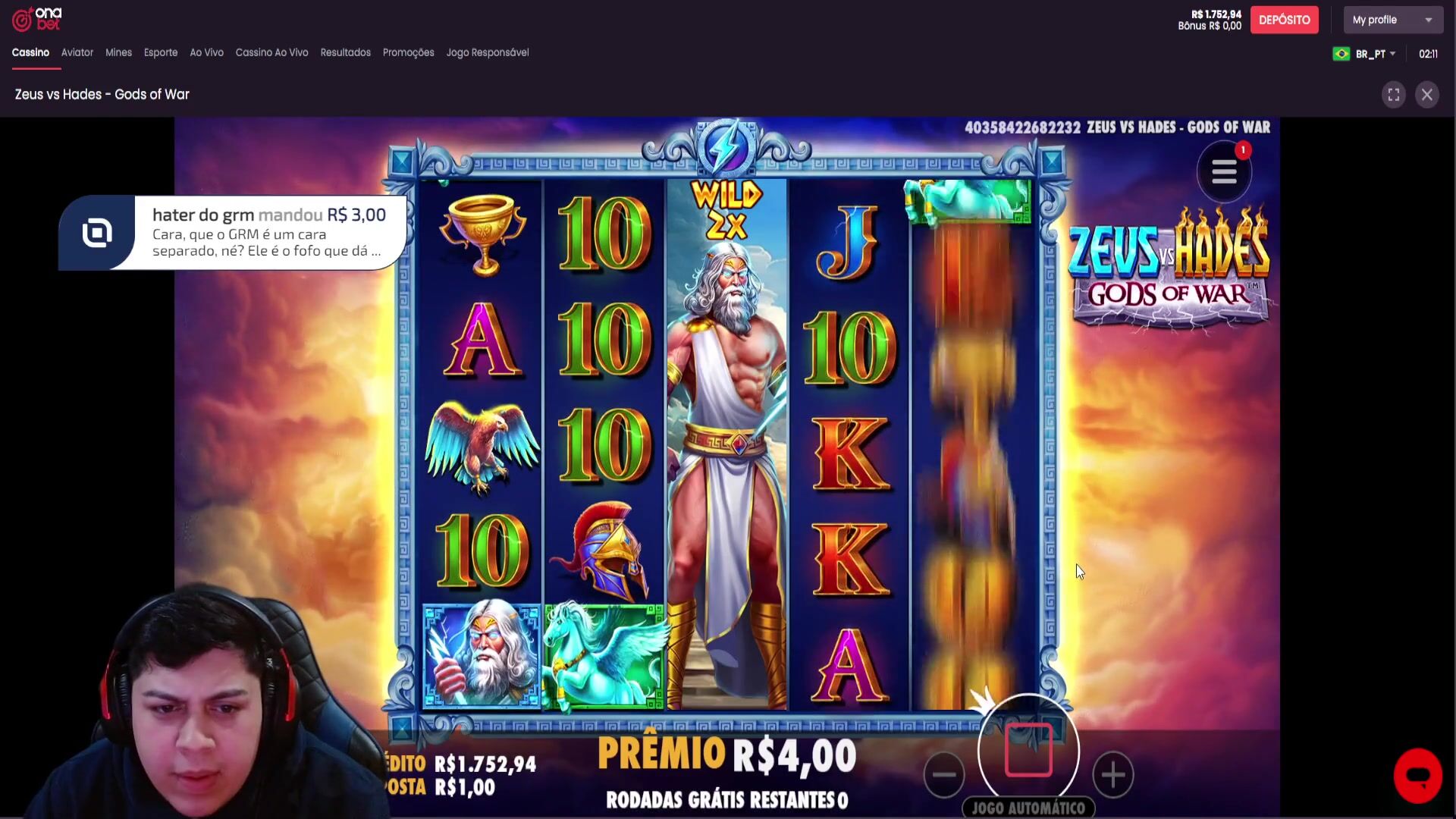Click the Onabet logo
The image size is (1456, 819).
tap(37, 19)
